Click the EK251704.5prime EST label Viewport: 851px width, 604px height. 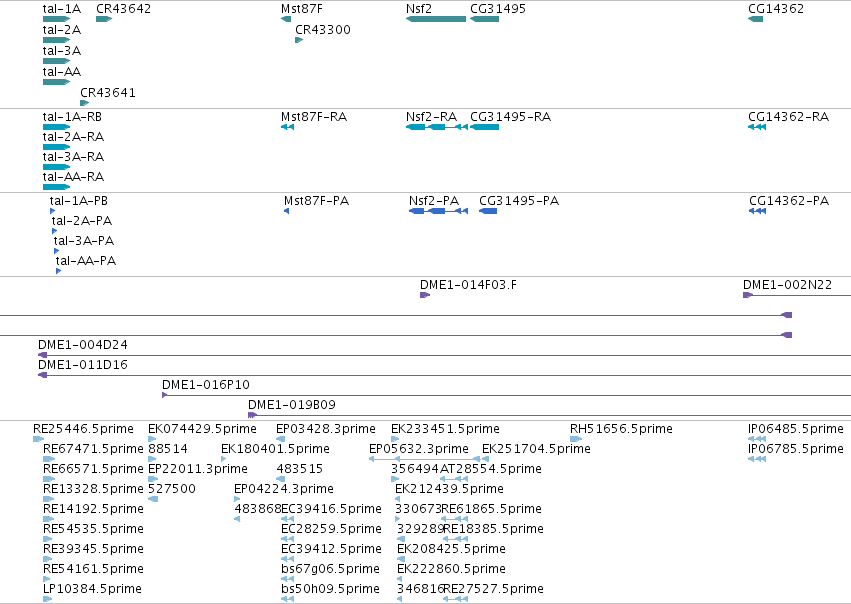[536, 449]
